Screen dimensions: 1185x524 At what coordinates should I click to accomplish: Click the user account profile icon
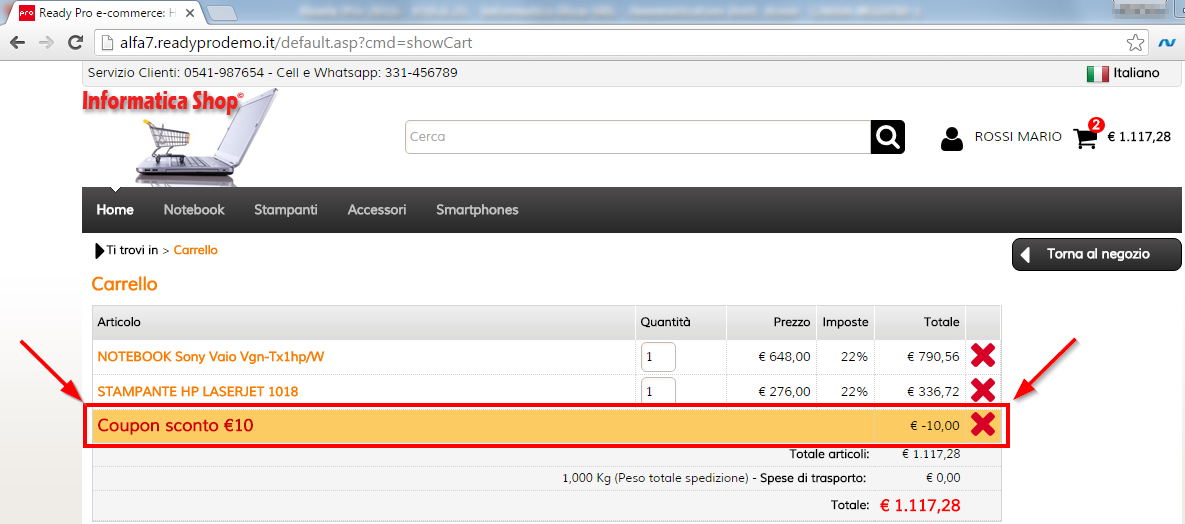(x=952, y=138)
